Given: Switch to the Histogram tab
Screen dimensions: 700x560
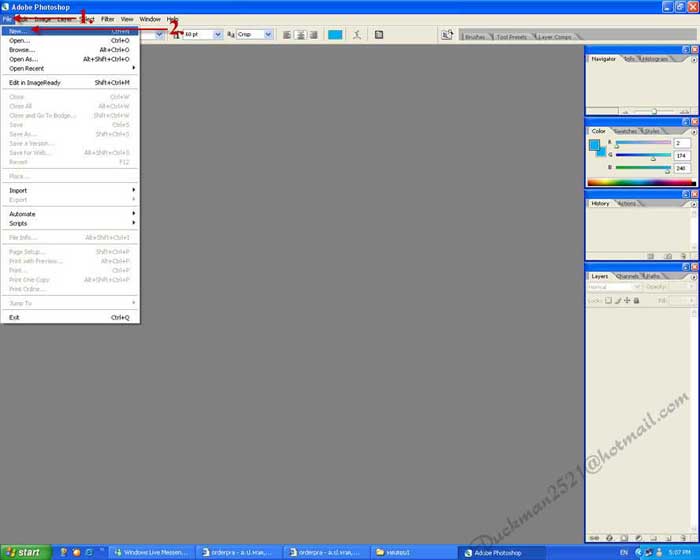Looking at the screenshot, I should [654, 59].
